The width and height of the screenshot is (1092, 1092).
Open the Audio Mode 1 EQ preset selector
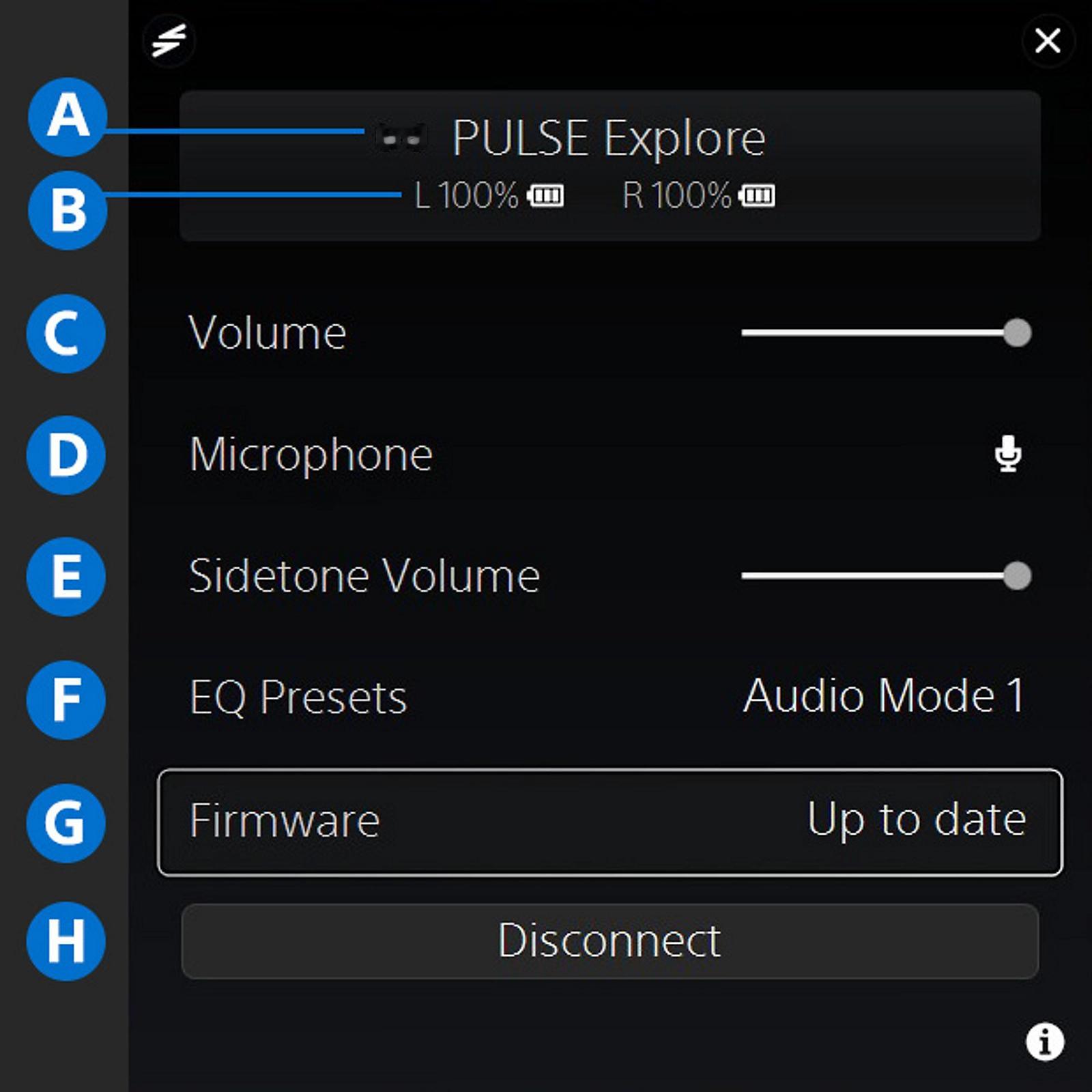pos(884,696)
